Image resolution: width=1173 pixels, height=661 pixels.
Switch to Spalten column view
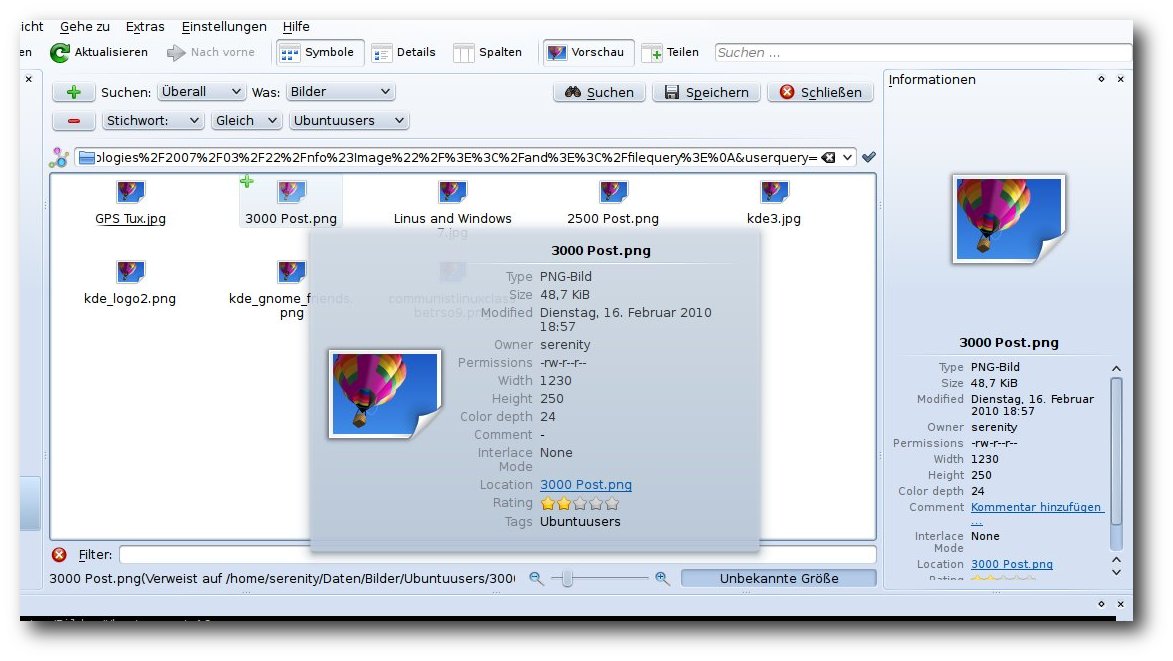tap(489, 52)
